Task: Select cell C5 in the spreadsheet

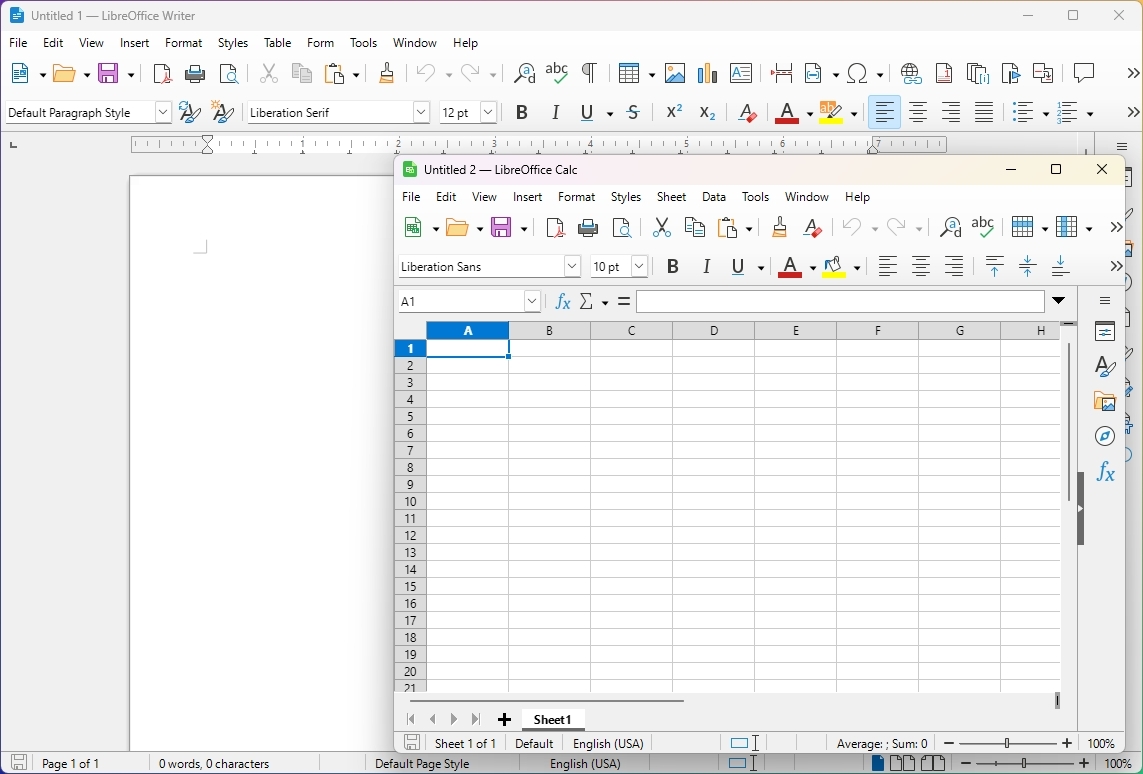Action: click(x=630, y=417)
